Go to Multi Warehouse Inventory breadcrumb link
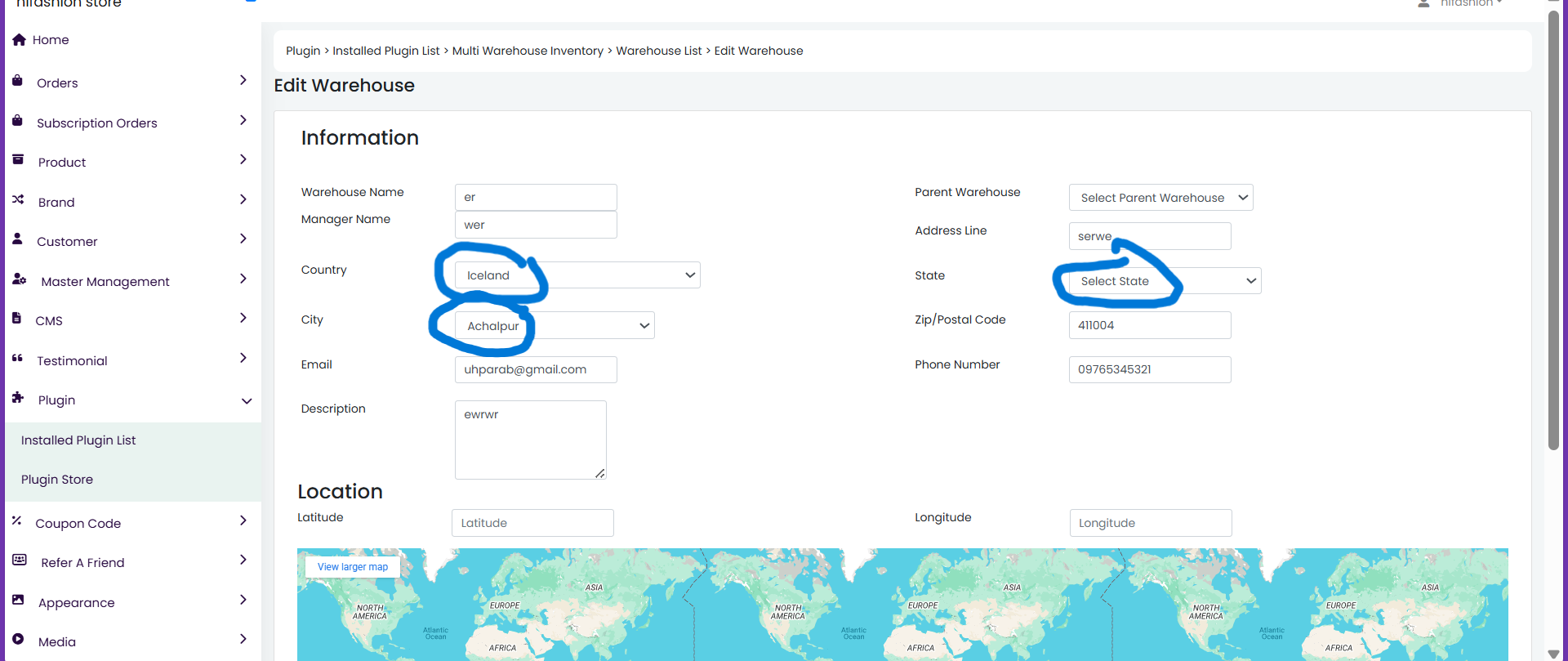The image size is (1568, 661). coord(528,51)
